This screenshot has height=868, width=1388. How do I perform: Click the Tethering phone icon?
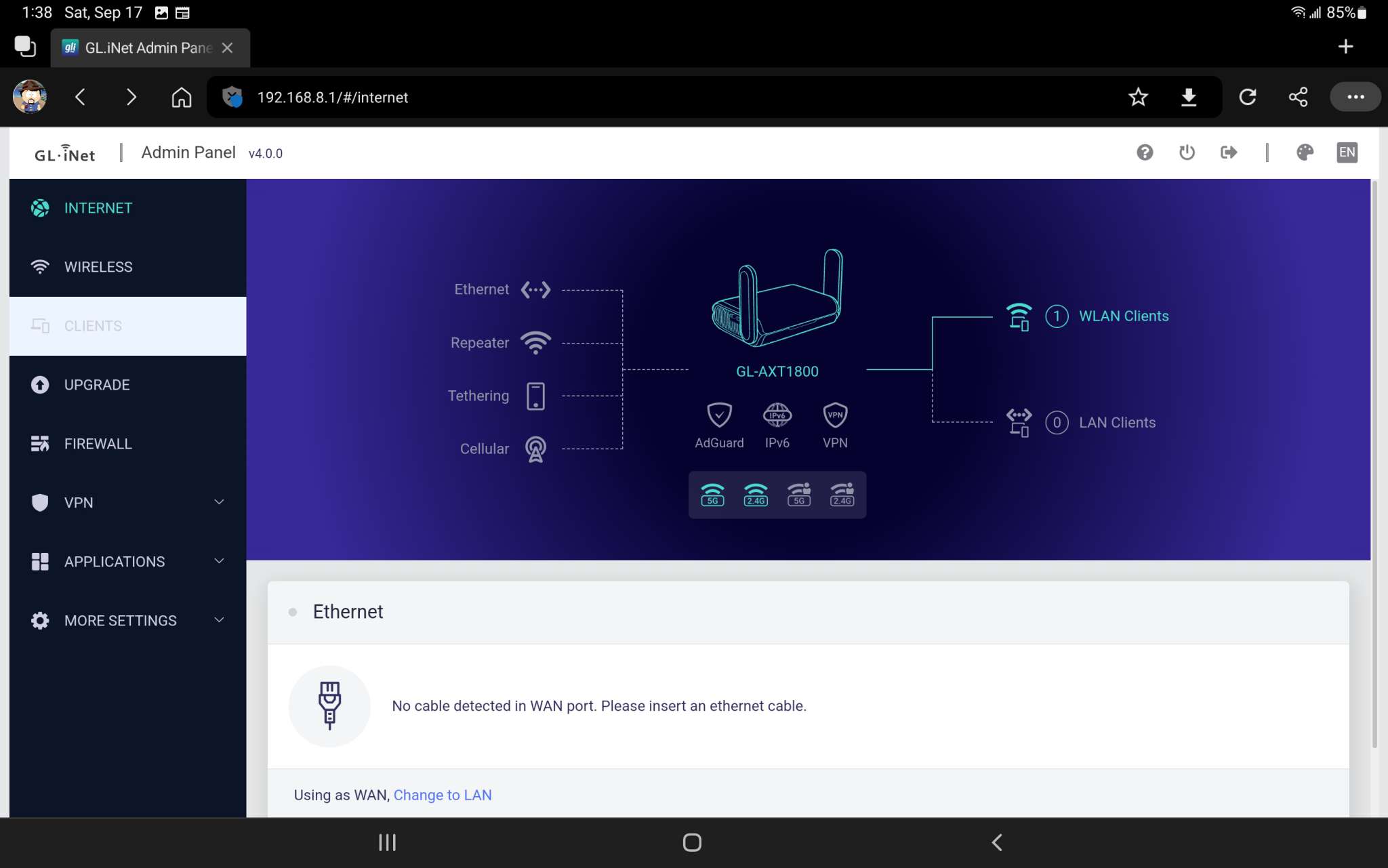(x=535, y=396)
